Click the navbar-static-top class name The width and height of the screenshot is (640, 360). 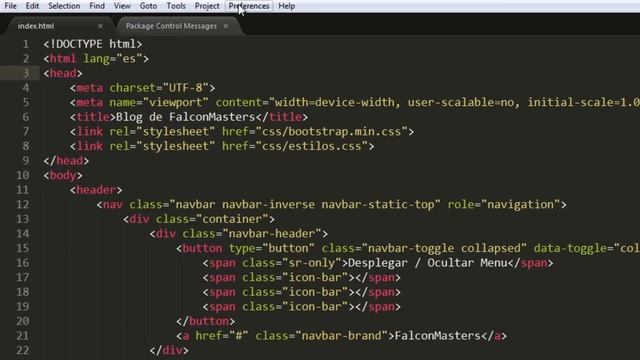tap(378, 204)
